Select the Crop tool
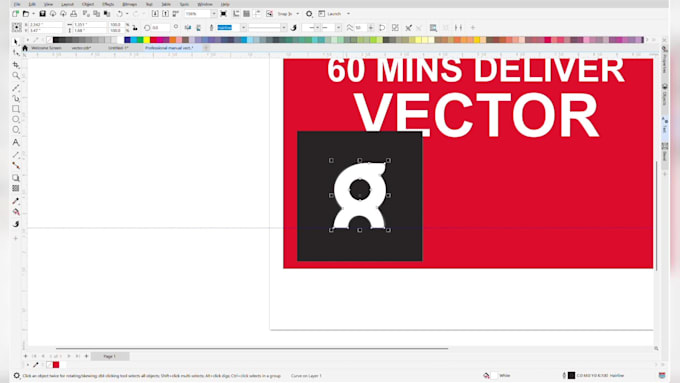 [16, 65]
